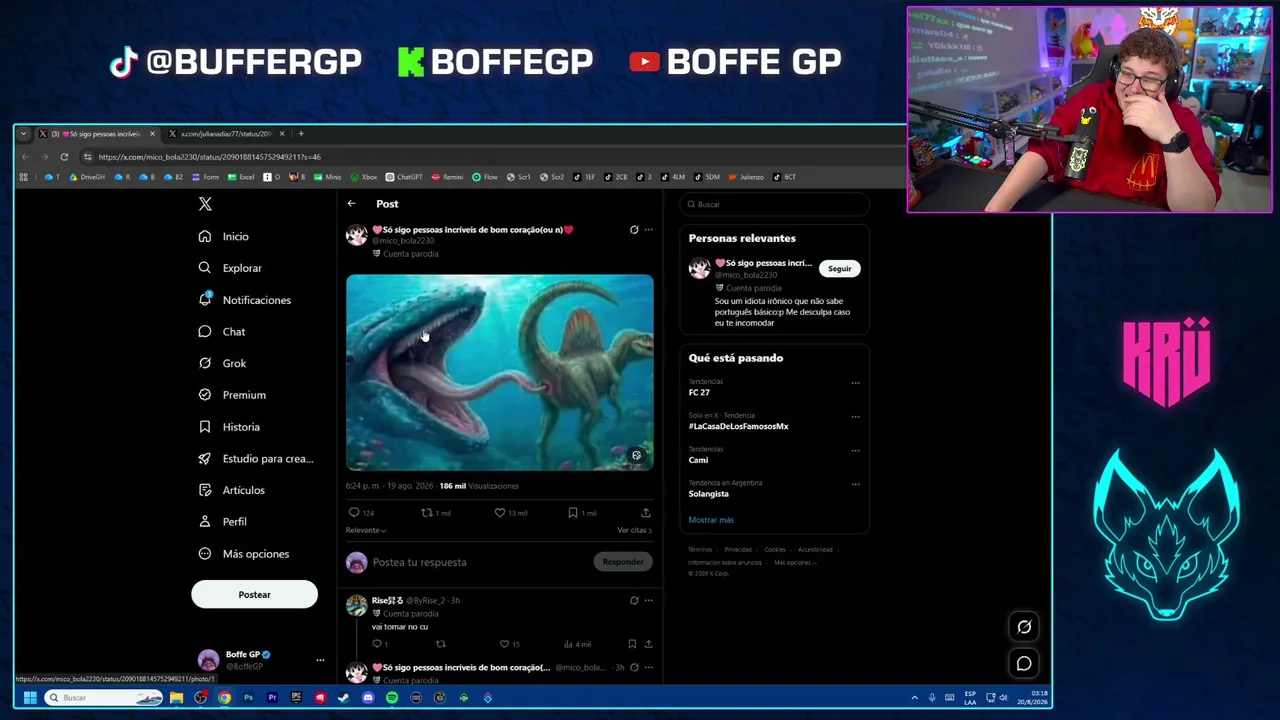Select the 'Só sigo pessoas' browser tab
The width and height of the screenshot is (1280, 720).
pos(97,134)
